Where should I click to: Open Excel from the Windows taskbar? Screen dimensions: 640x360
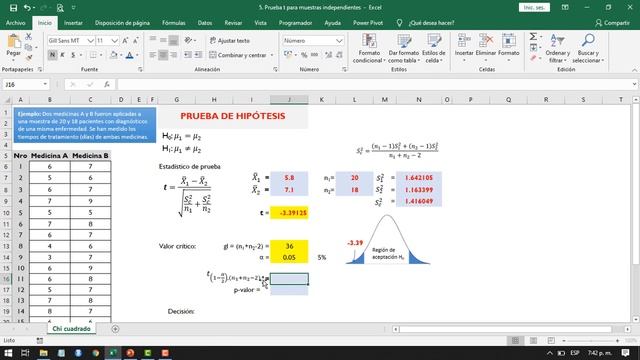[x=113, y=353]
